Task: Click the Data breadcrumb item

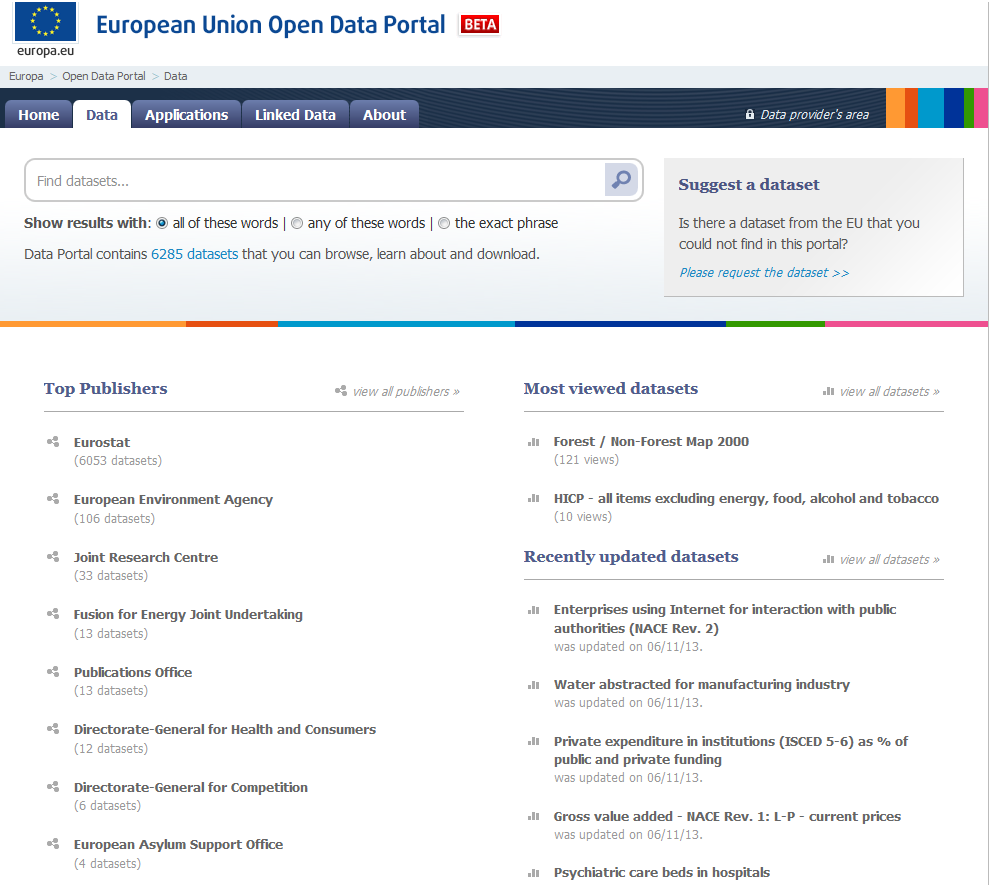Action: point(175,76)
